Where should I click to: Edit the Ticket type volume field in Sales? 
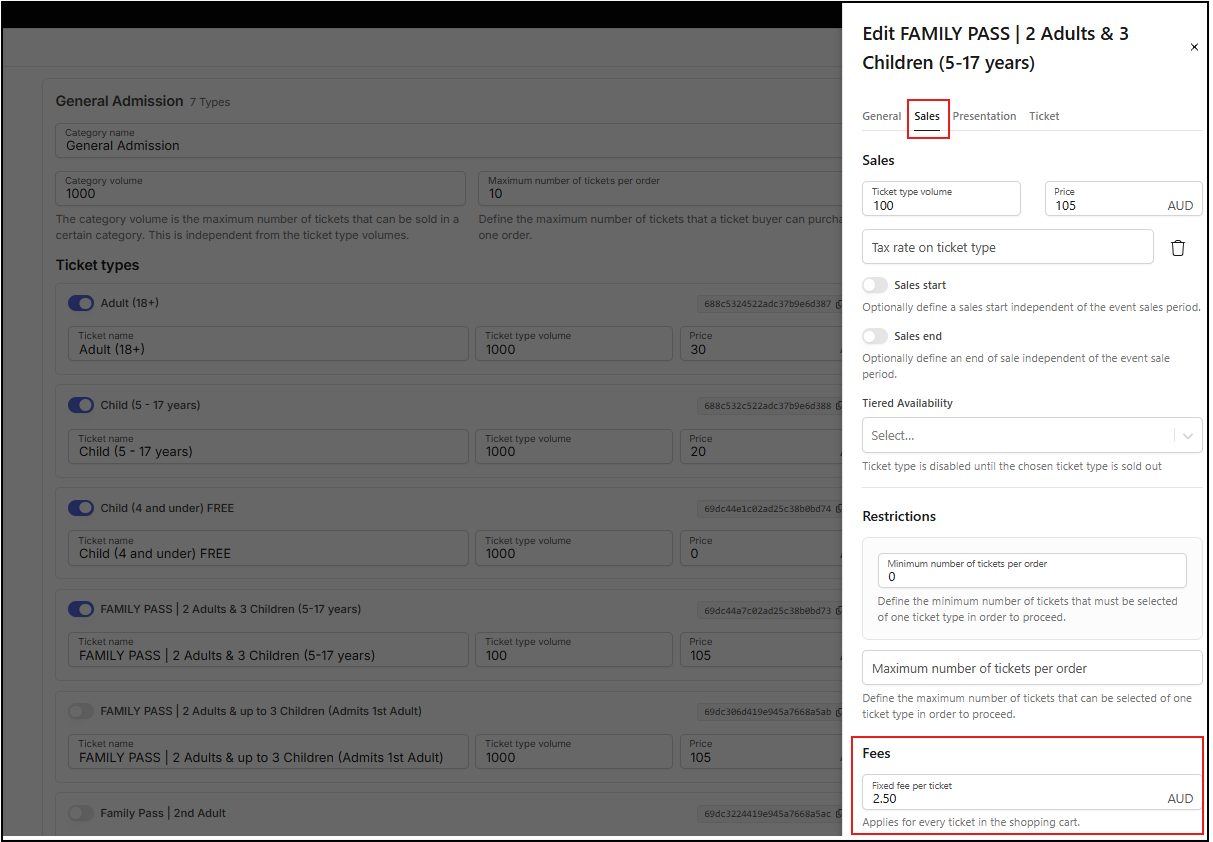coord(941,199)
